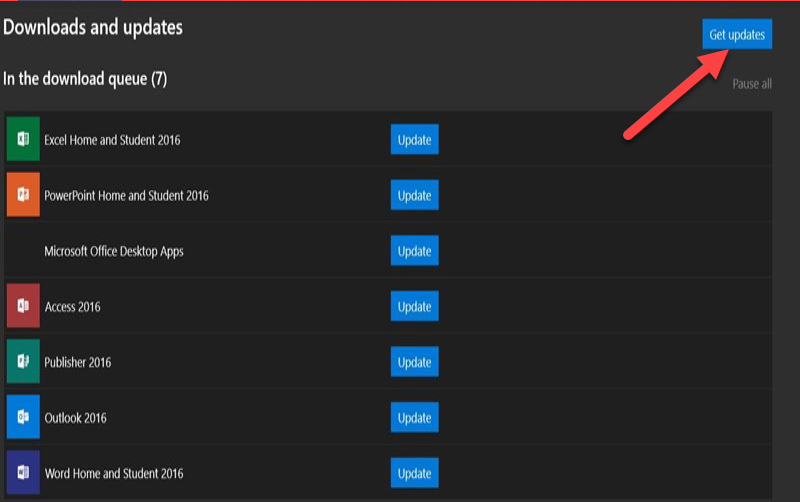Click the Downloads and updates heading
This screenshot has width=800, height=502.
point(93,28)
